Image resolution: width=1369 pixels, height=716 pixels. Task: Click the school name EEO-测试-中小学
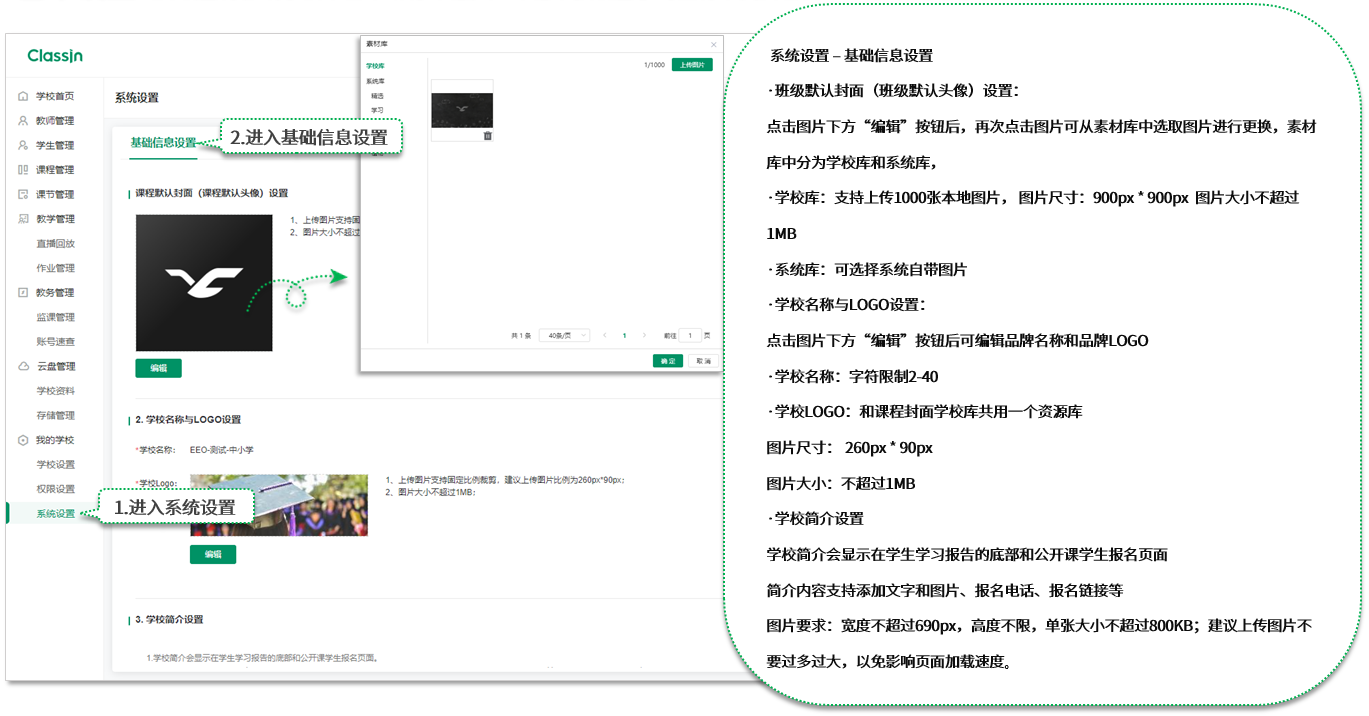coord(221,450)
